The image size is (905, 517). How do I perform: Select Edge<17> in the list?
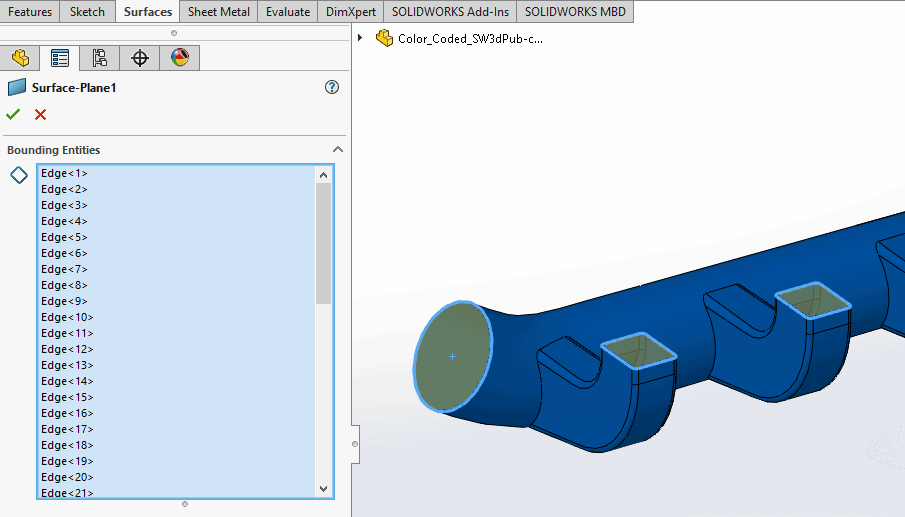[177, 429]
